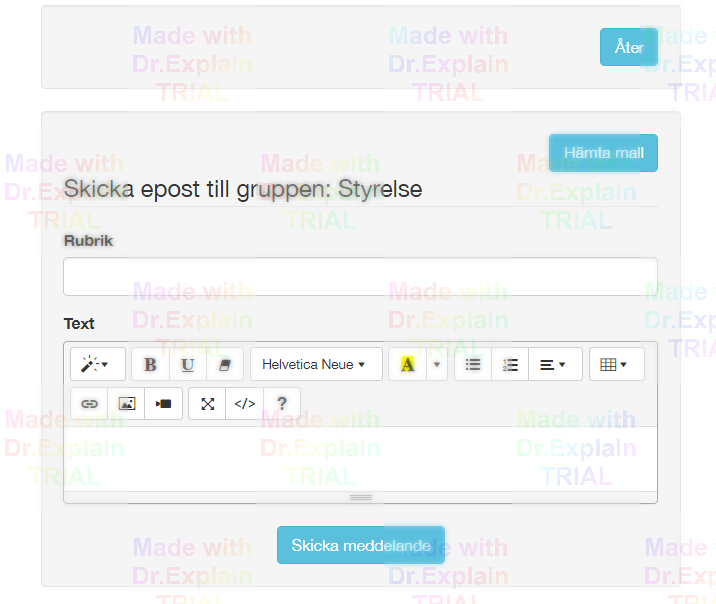Viewport: 716px width, 604px height.
Task: Open the magic wand style menu
Action: 98,364
